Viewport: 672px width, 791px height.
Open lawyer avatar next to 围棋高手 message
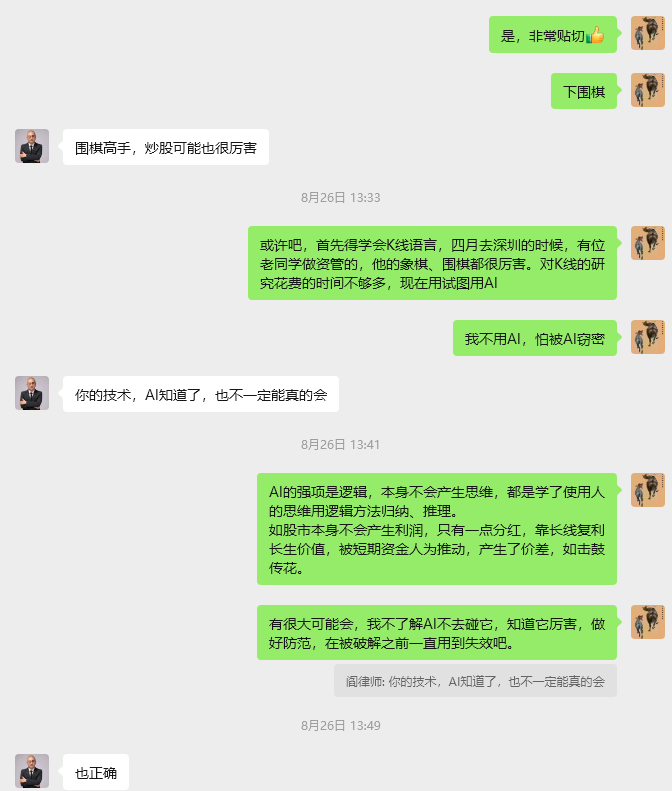tap(32, 146)
